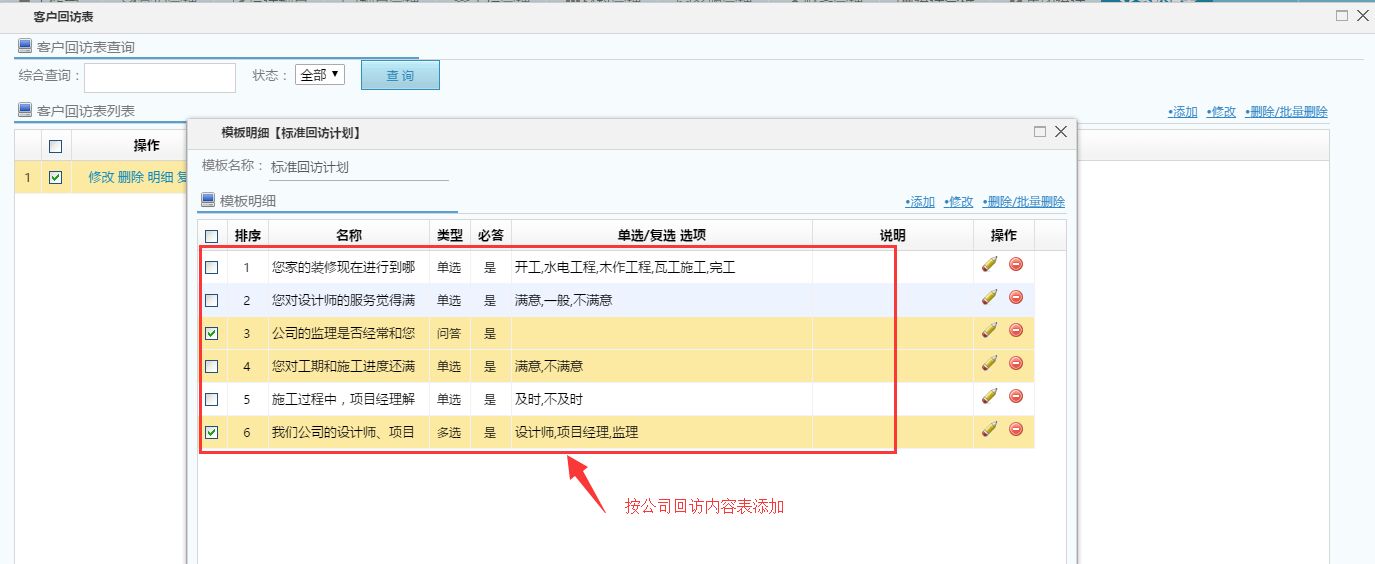Uncheck the box for question row 3
The height and width of the screenshot is (564, 1375).
[x=211, y=334]
